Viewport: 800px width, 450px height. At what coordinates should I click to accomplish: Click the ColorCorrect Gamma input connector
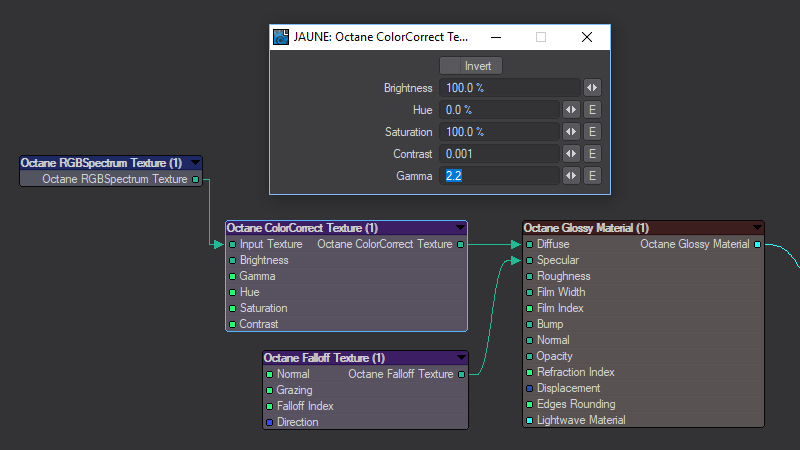pyautogui.click(x=233, y=277)
